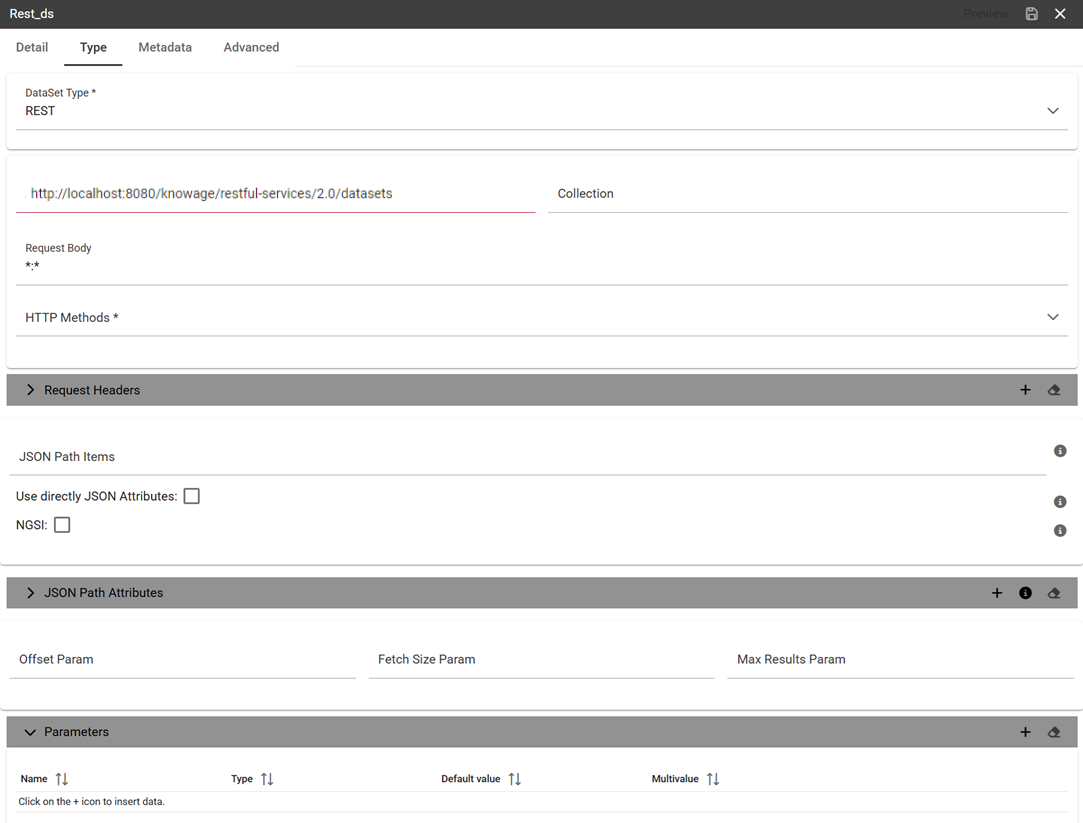Click the Fetch Size Param field
This screenshot has width=1083, height=823.
tap(542, 659)
